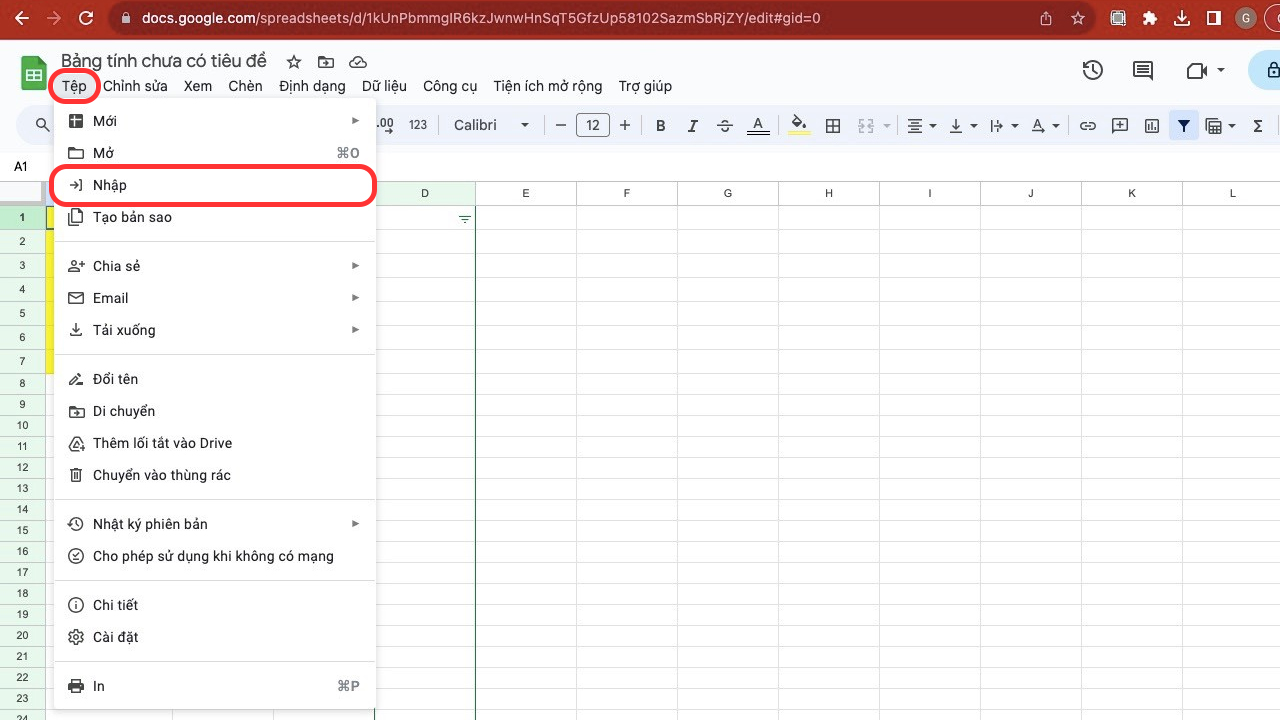Image resolution: width=1280 pixels, height=720 pixels.
Task: Open the functions sigma icon
Action: 1258,125
